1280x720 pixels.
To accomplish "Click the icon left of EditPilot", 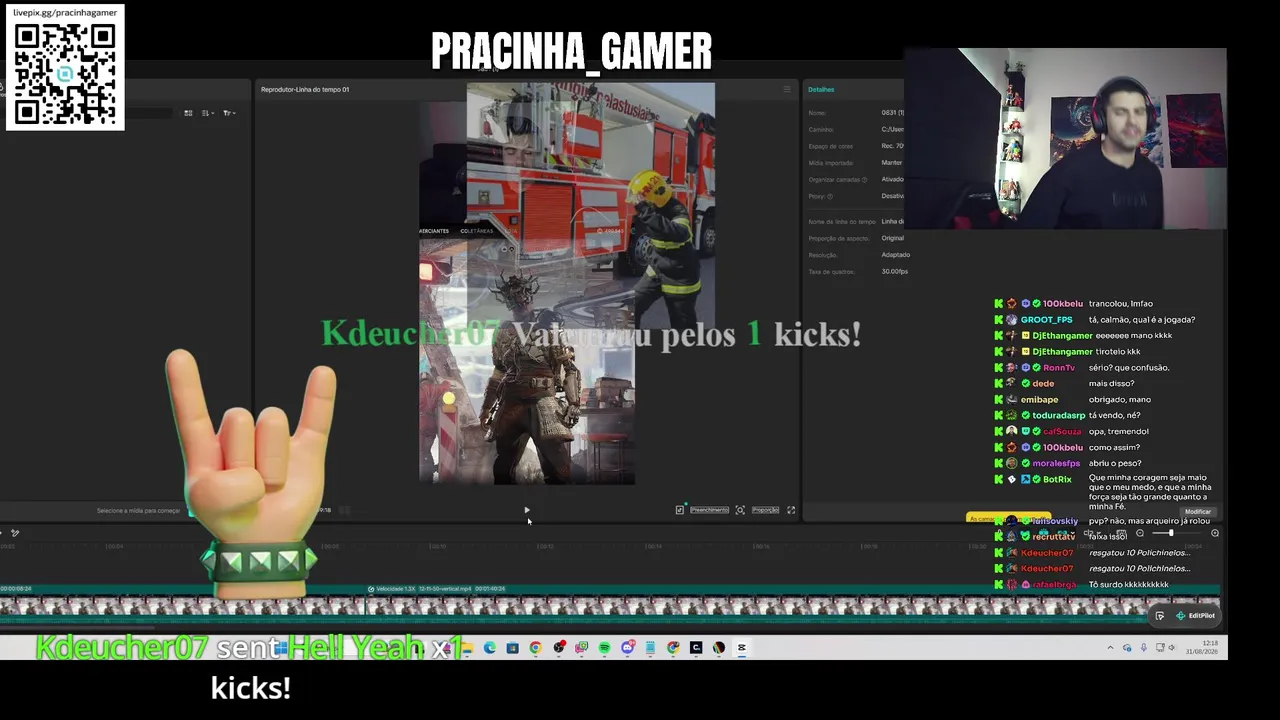I will tap(1160, 616).
